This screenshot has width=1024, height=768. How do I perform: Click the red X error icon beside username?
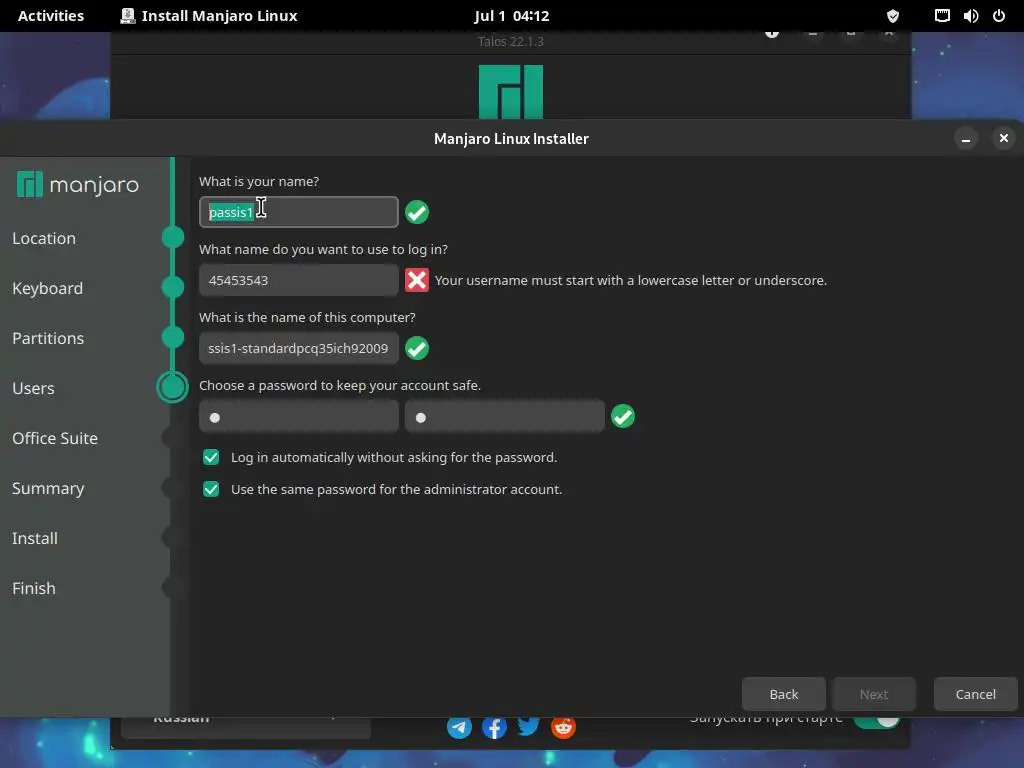click(x=417, y=280)
